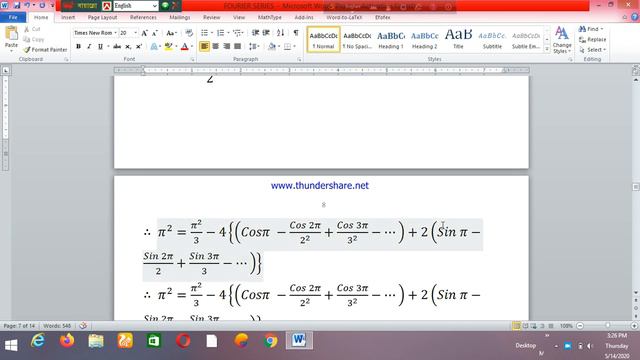The height and width of the screenshot is (360, 640).
Task: Center the paragraph text
Action: pyautogui.click(x=216, y=47)
